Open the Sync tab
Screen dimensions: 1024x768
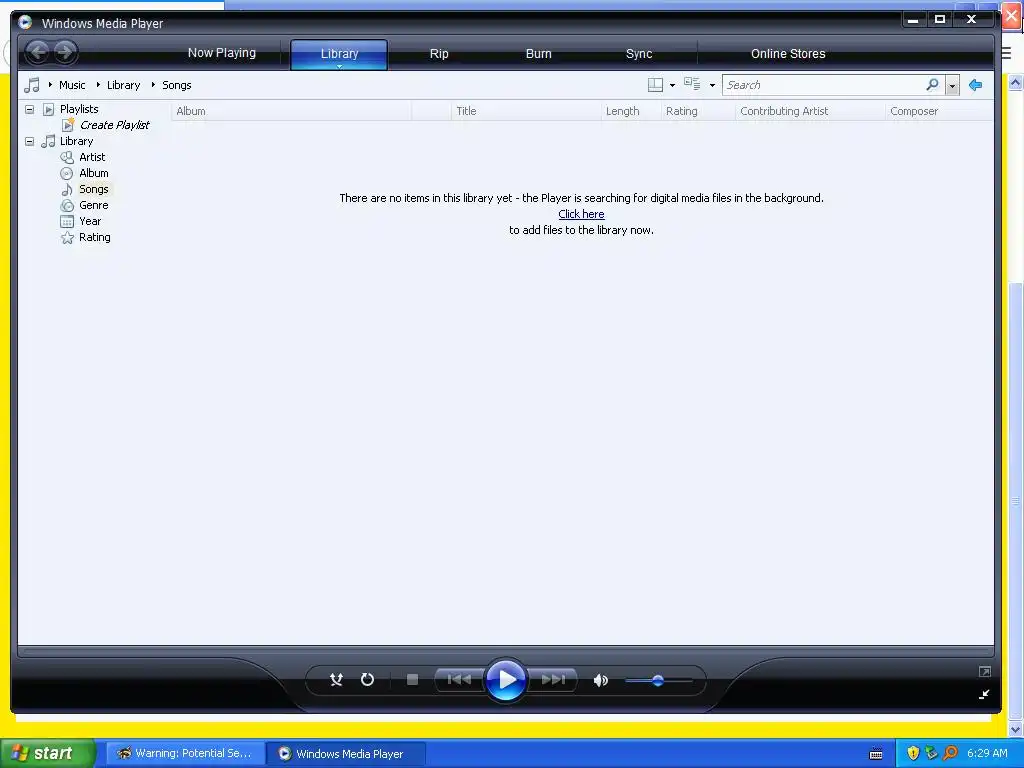pyautogui.click(x=639, y=54)
